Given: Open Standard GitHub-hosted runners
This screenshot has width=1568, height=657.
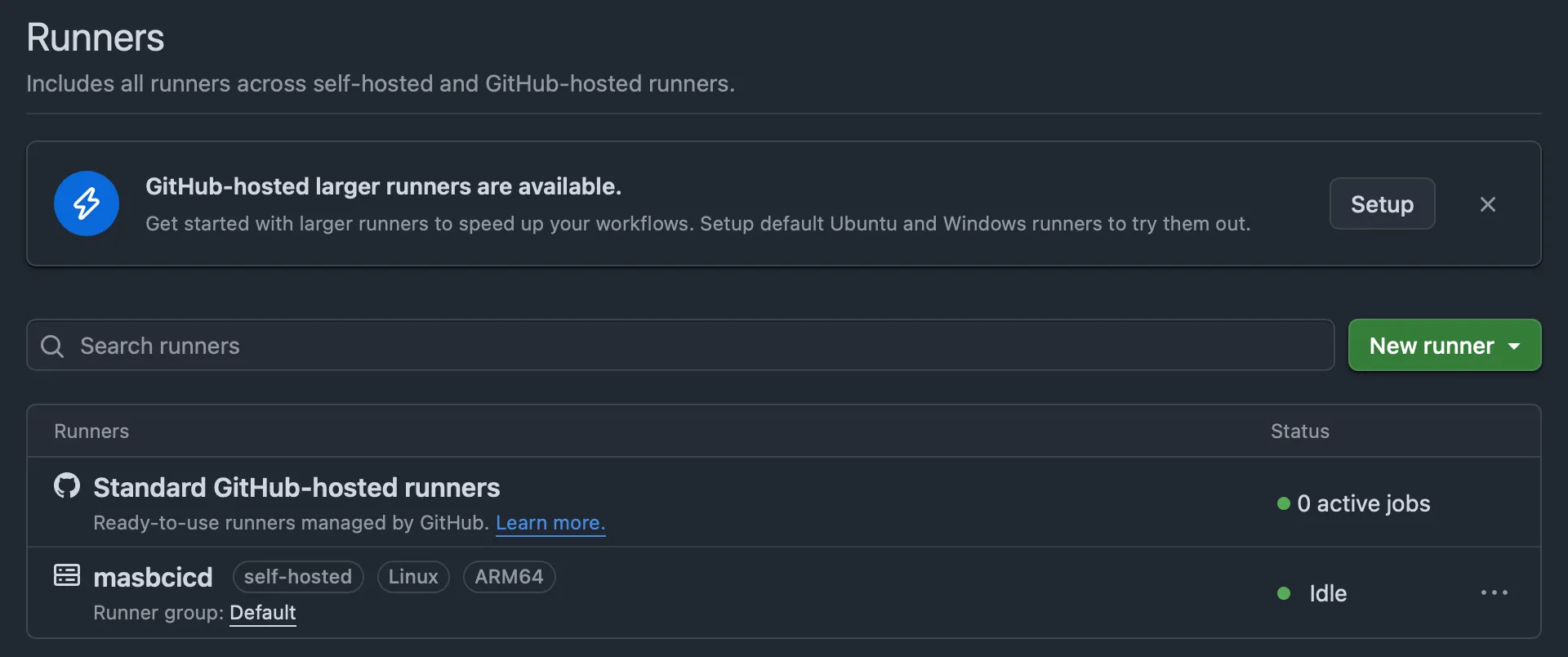Looking at the screenshot, I should tap(296, 487).
